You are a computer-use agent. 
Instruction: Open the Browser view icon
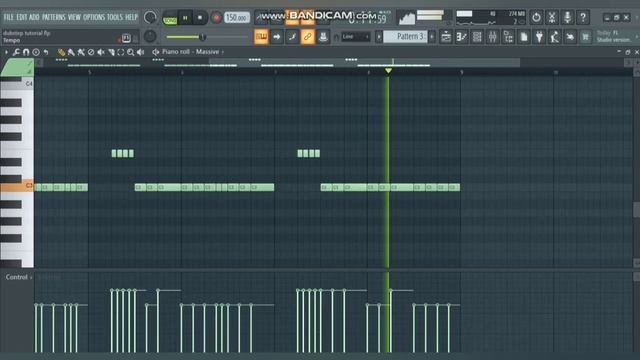tap(508, 37)
